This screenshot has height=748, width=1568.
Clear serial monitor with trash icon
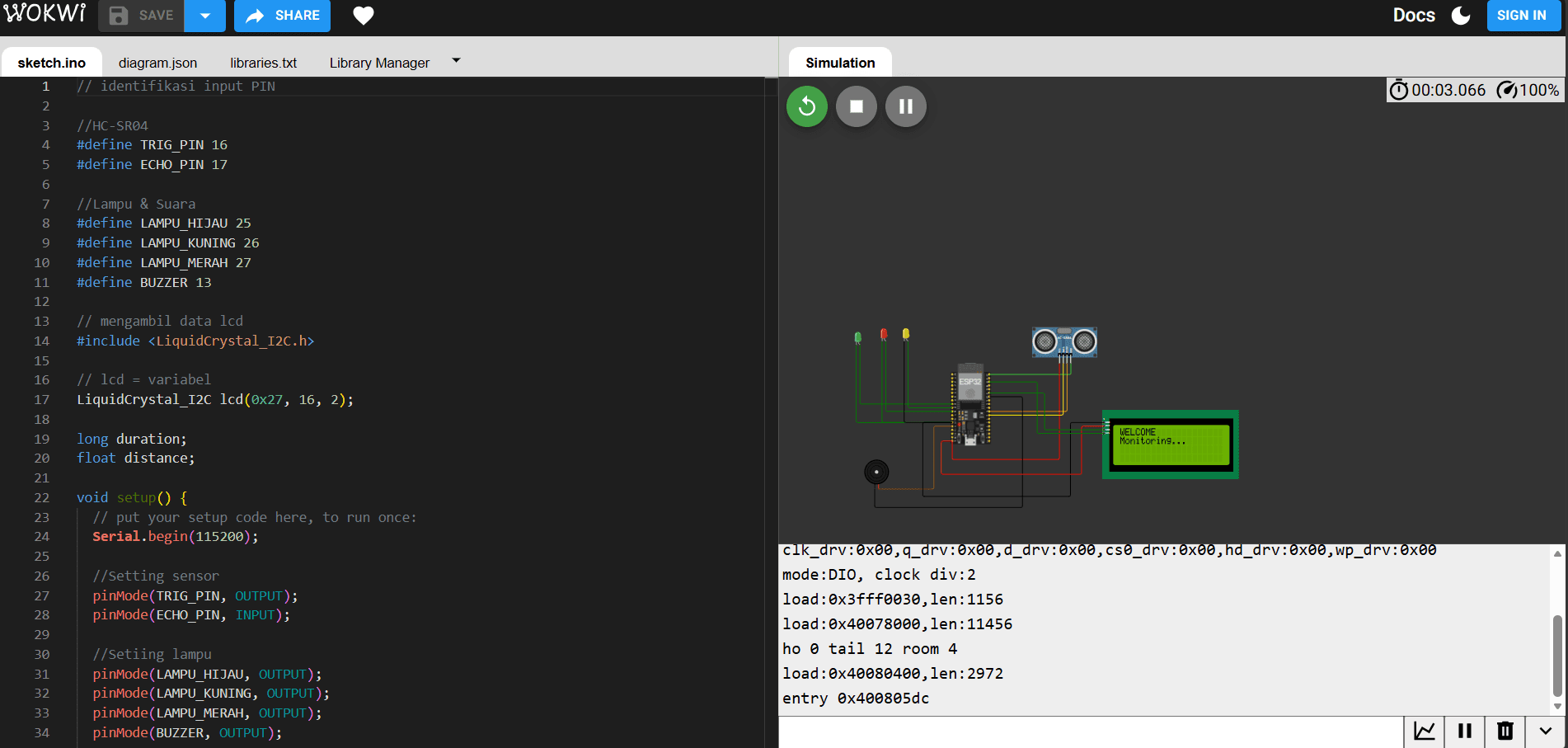tap(1505, 731)
